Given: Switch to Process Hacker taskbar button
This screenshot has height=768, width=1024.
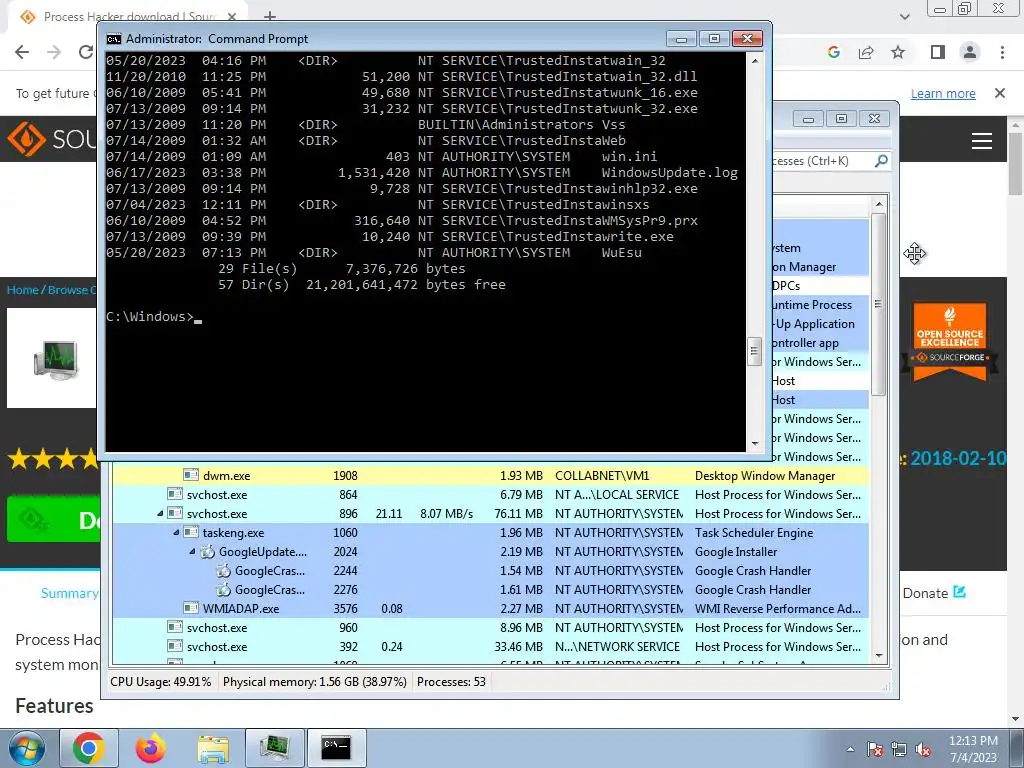Looking at the screenshot, I should [x=275, y=748].
